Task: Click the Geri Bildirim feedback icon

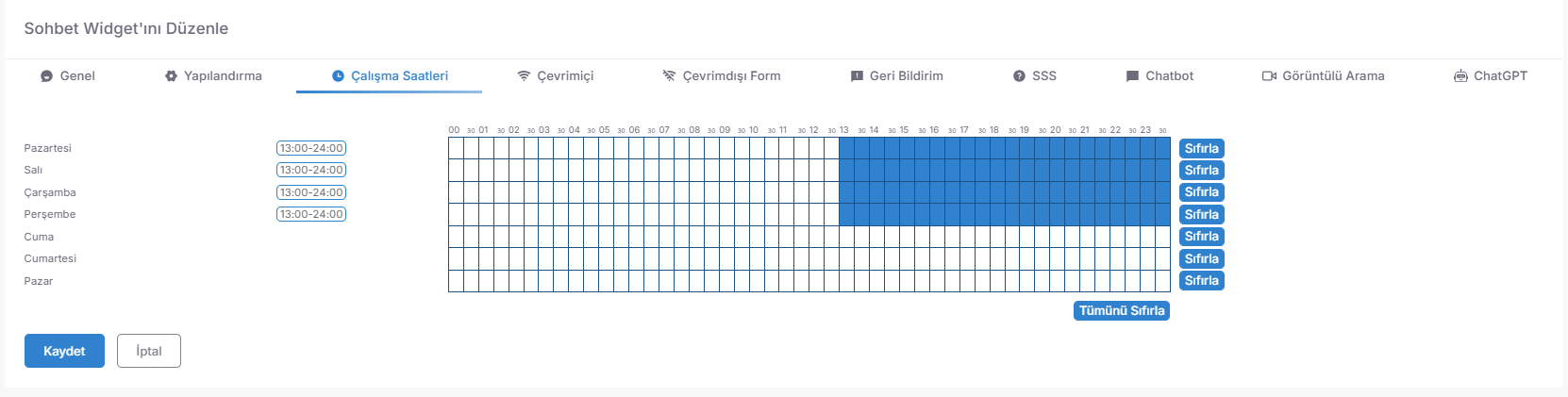Action: click(x=857, y=76)
